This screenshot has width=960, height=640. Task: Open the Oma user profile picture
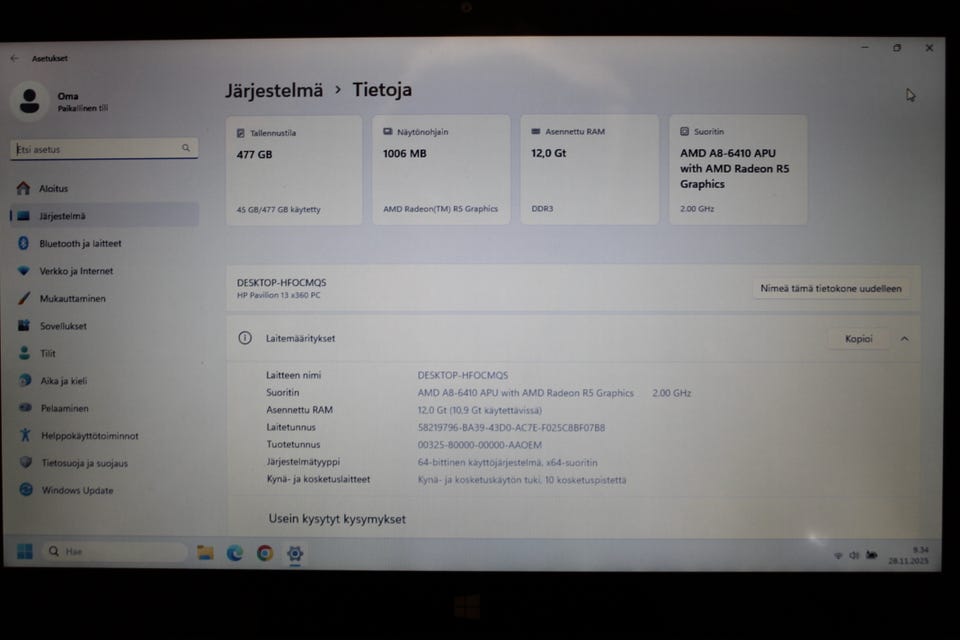(x=29, y=100)
